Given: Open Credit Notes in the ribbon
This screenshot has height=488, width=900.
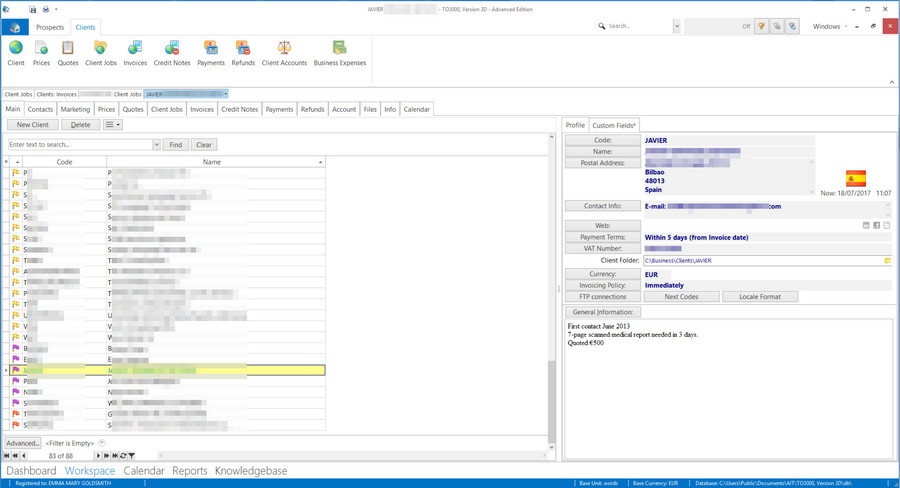Looking at the screenshot, I should tap(171, 52).
